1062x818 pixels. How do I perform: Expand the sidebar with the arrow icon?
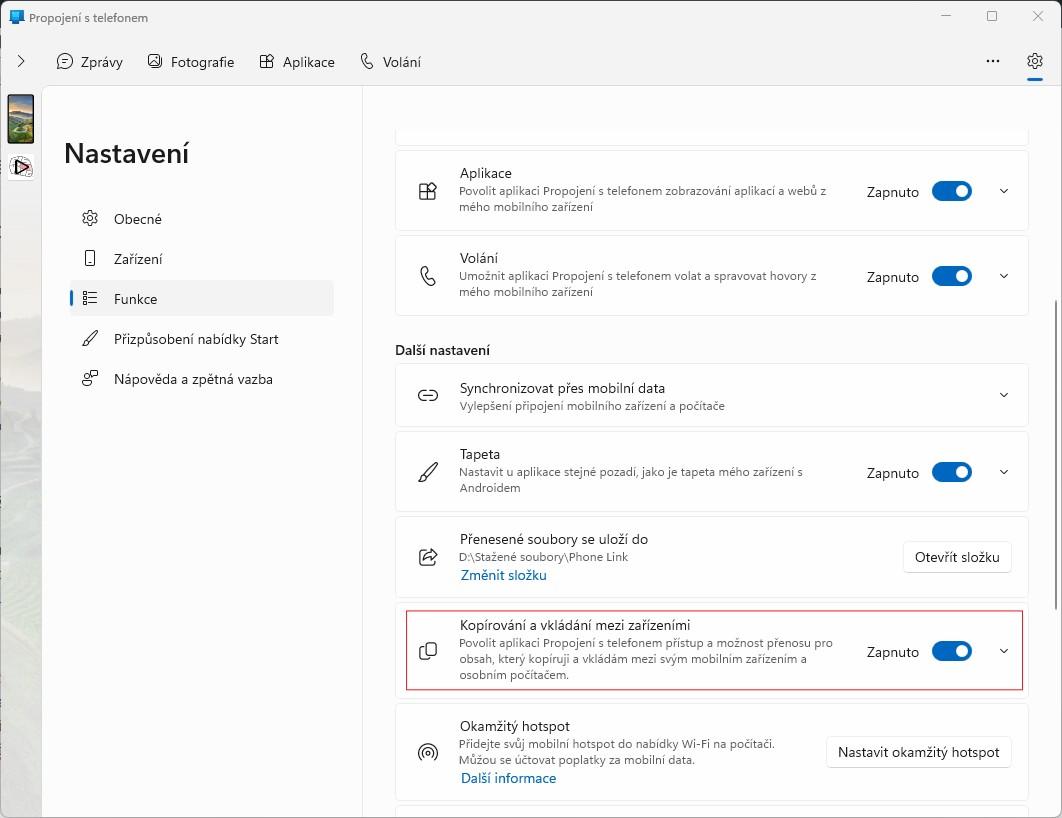point(21,61)
